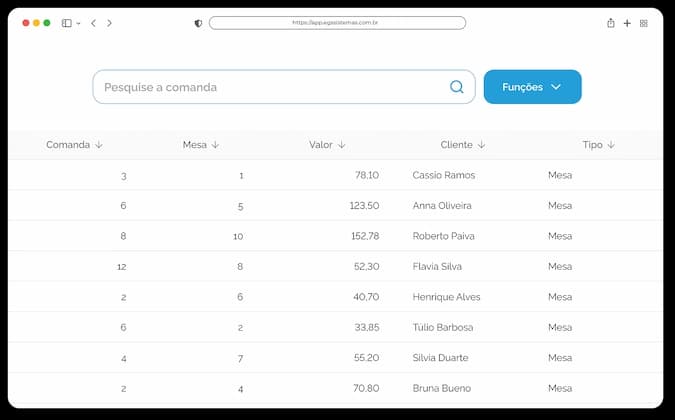This screenshot has width=675, height=420.
Task: Open the privacy shield icon
Action: tap(198, 23)
